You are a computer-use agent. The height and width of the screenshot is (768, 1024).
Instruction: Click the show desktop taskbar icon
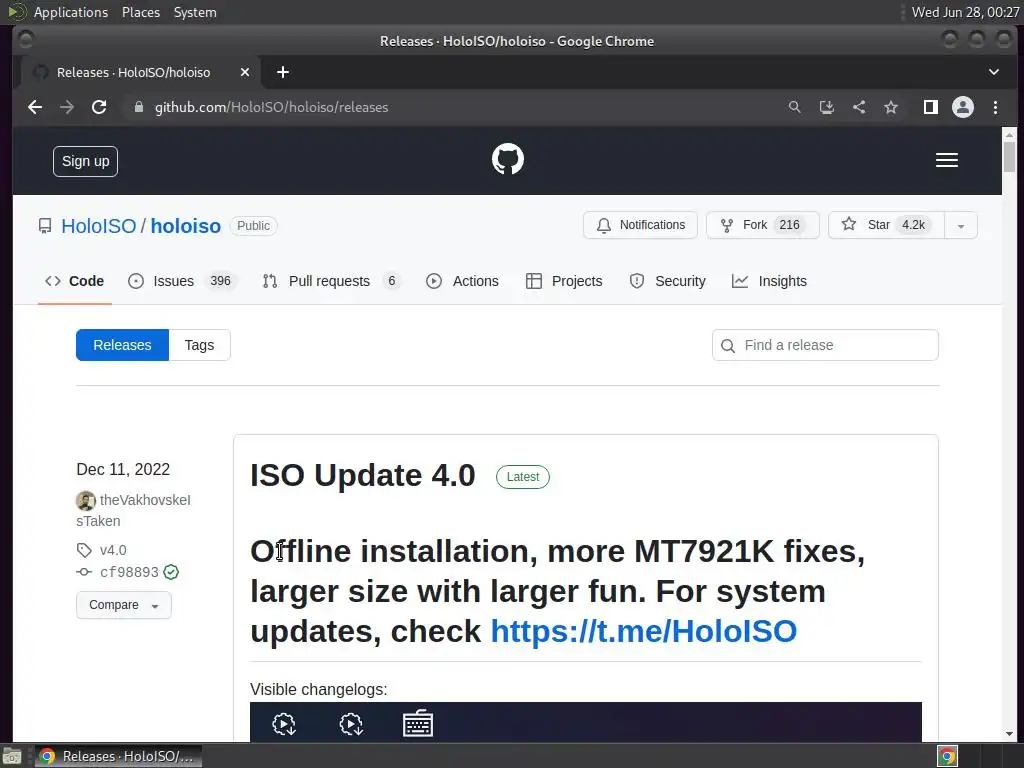tap(12, 756)
